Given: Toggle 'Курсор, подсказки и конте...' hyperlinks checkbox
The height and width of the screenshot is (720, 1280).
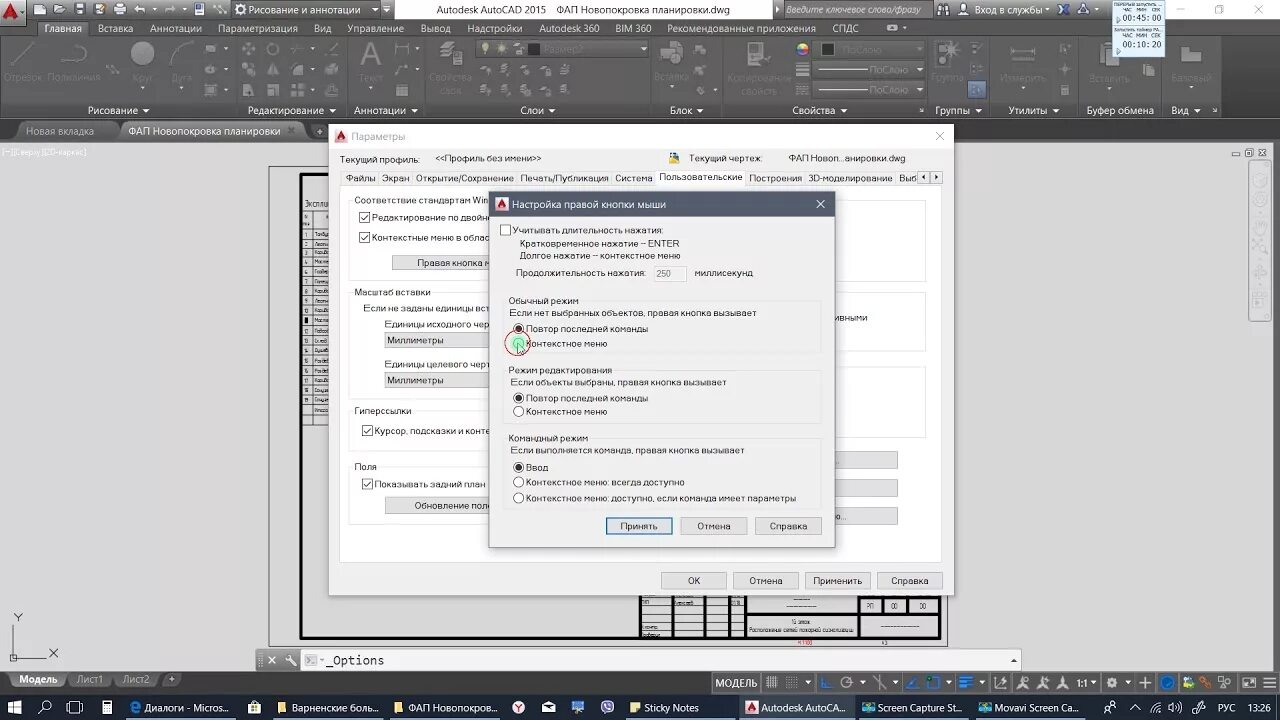Looking at the screenshot, I should pos(367,431).
